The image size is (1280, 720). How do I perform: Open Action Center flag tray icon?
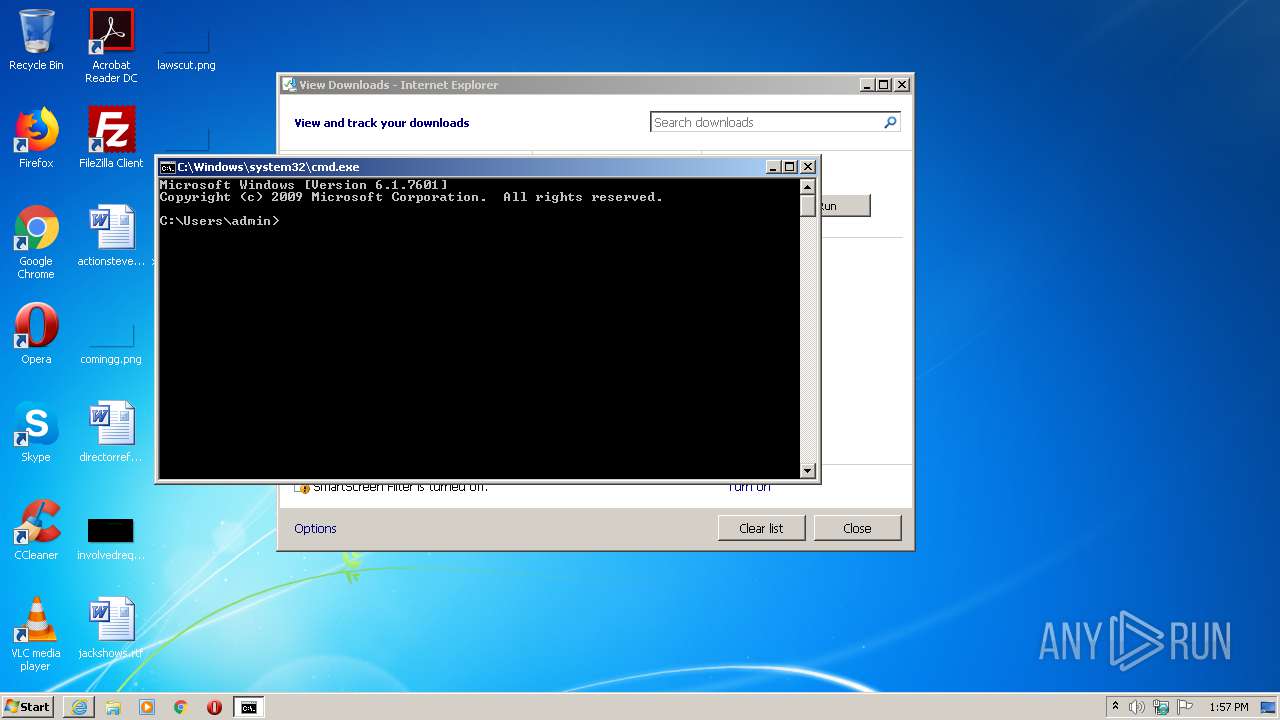[1185, 707]
